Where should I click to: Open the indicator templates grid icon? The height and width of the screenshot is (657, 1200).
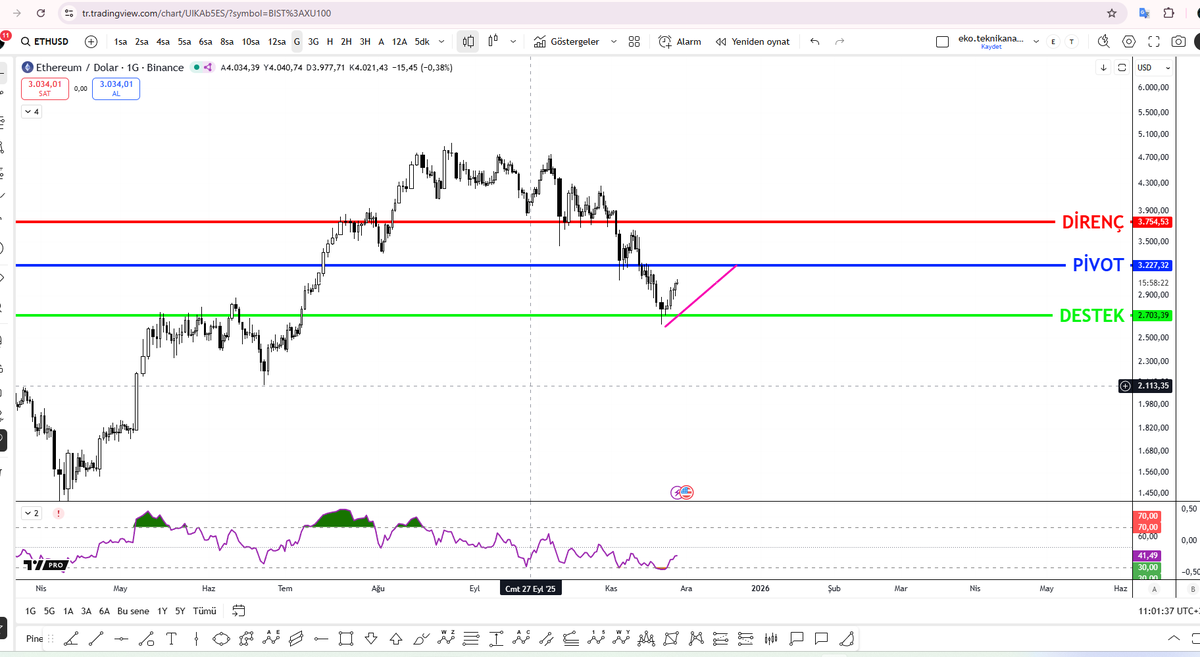point(634,42)
